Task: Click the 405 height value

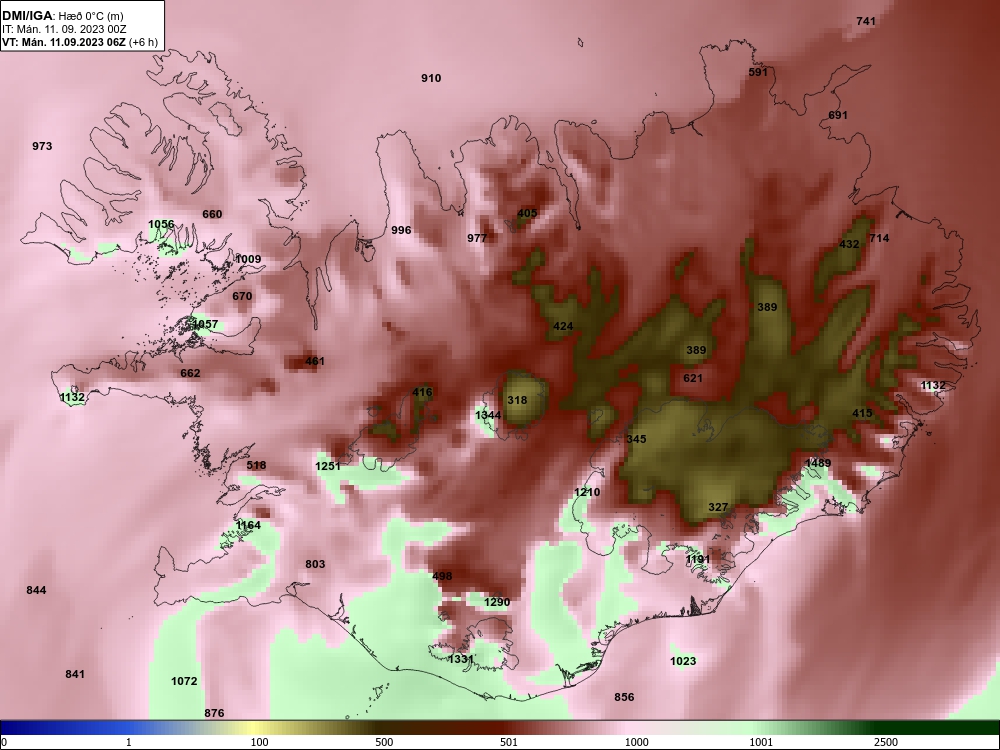Action: (527, 214)
